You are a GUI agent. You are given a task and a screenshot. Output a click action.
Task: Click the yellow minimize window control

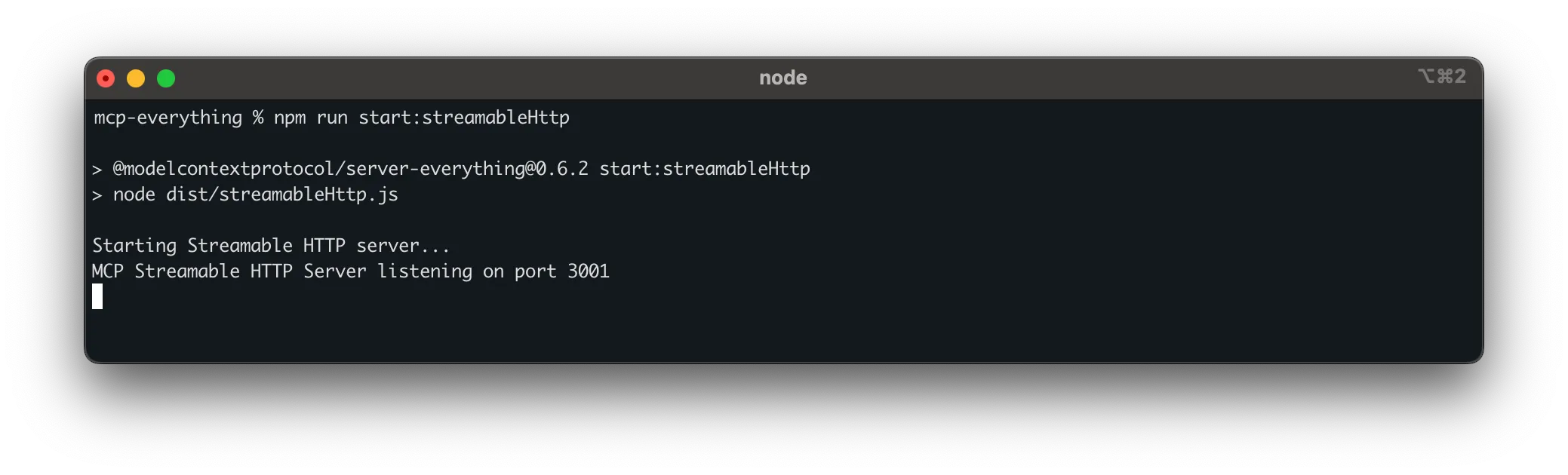pyautogui.click(x=136, y=78)
